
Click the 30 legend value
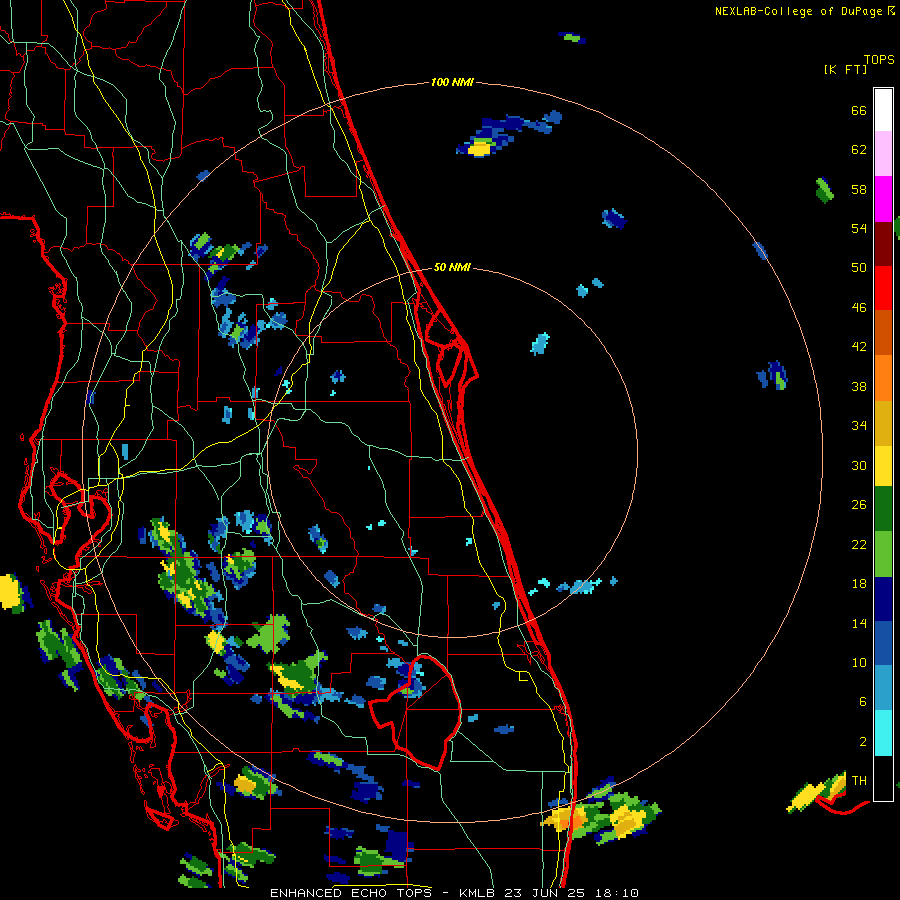click(x=859, y=465)
